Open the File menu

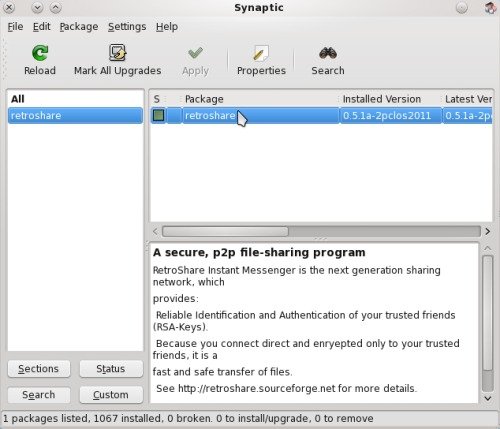15,27
